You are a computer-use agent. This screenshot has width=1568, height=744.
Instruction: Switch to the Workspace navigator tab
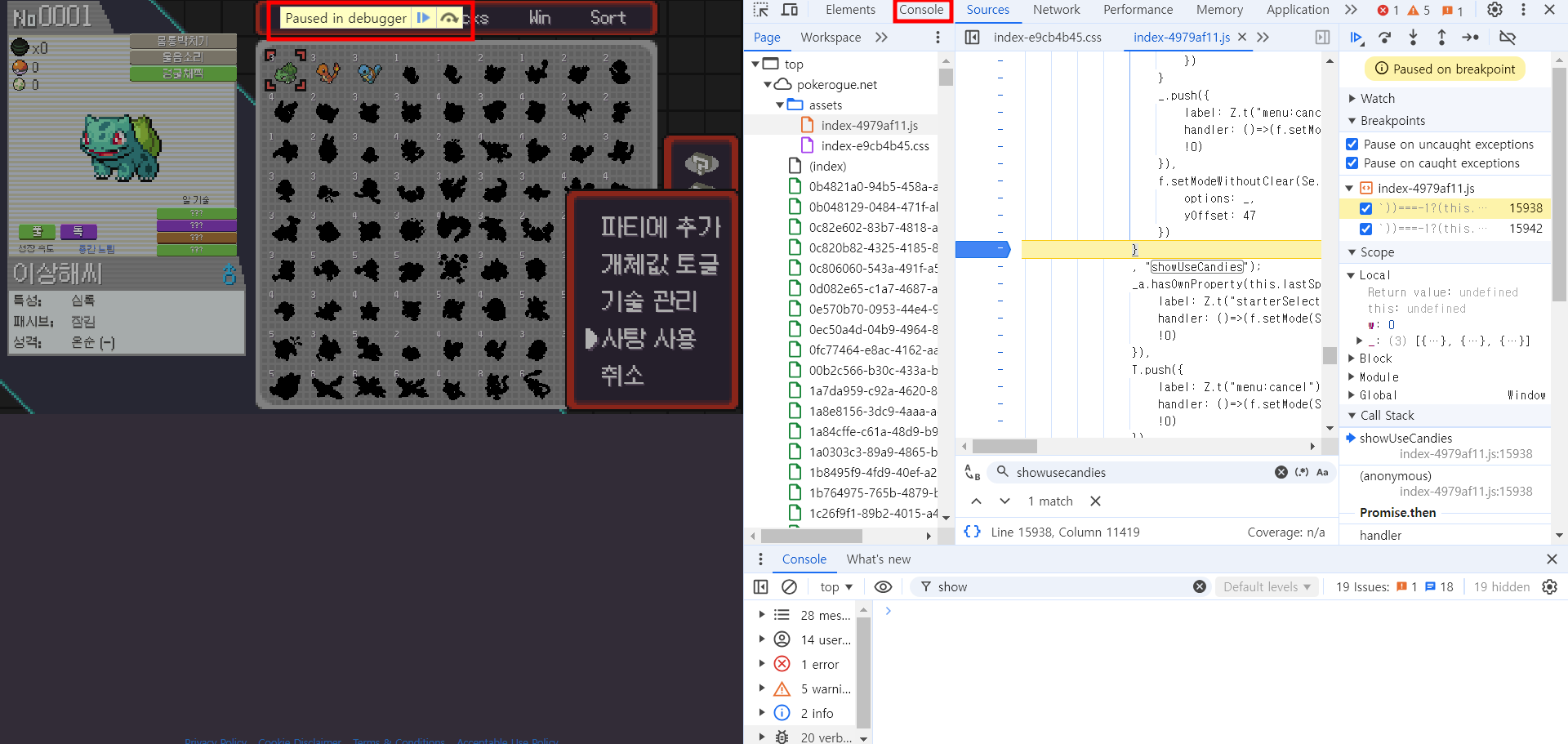pos(831,38)
